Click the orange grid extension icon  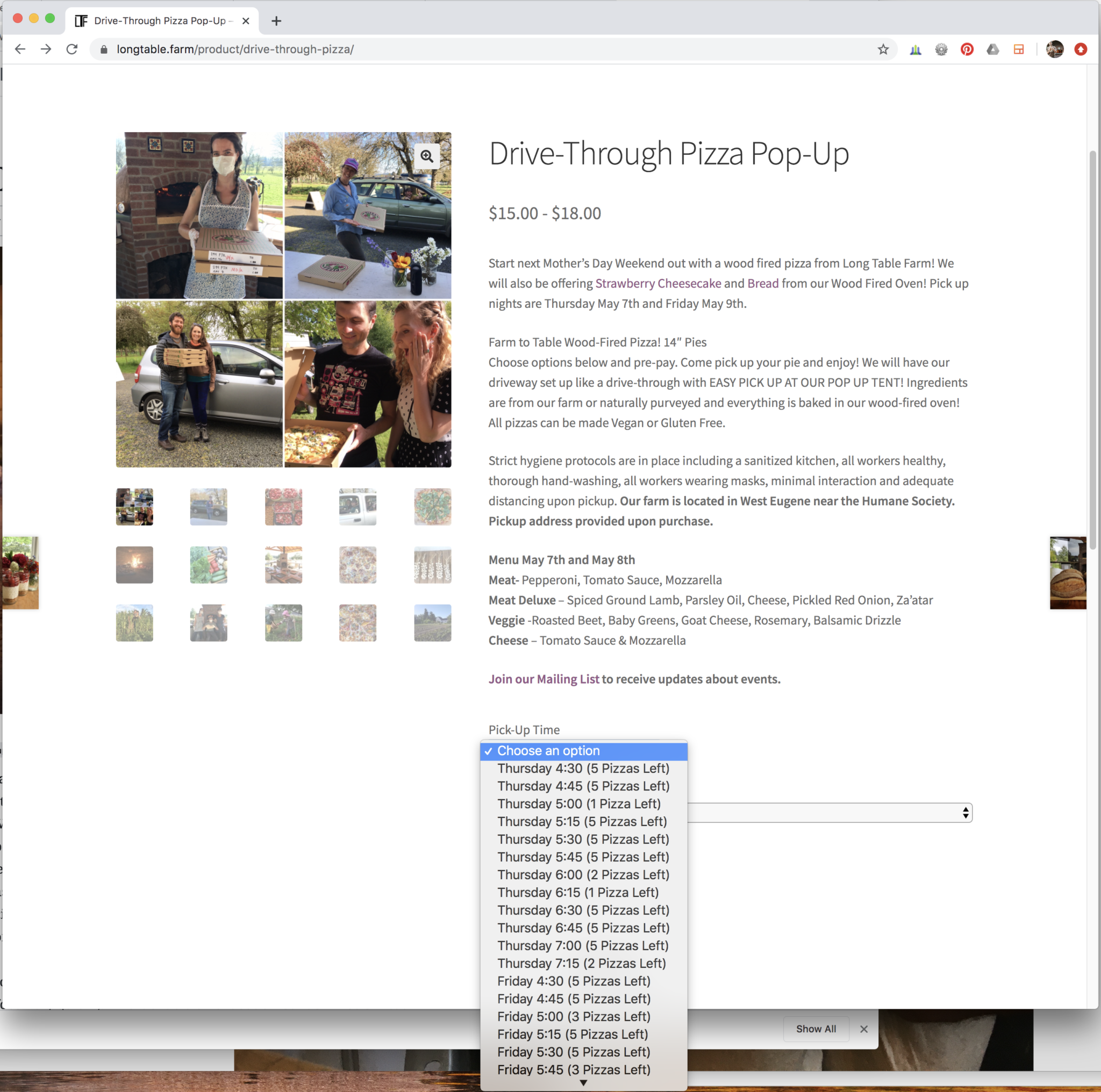[1019, 49]
